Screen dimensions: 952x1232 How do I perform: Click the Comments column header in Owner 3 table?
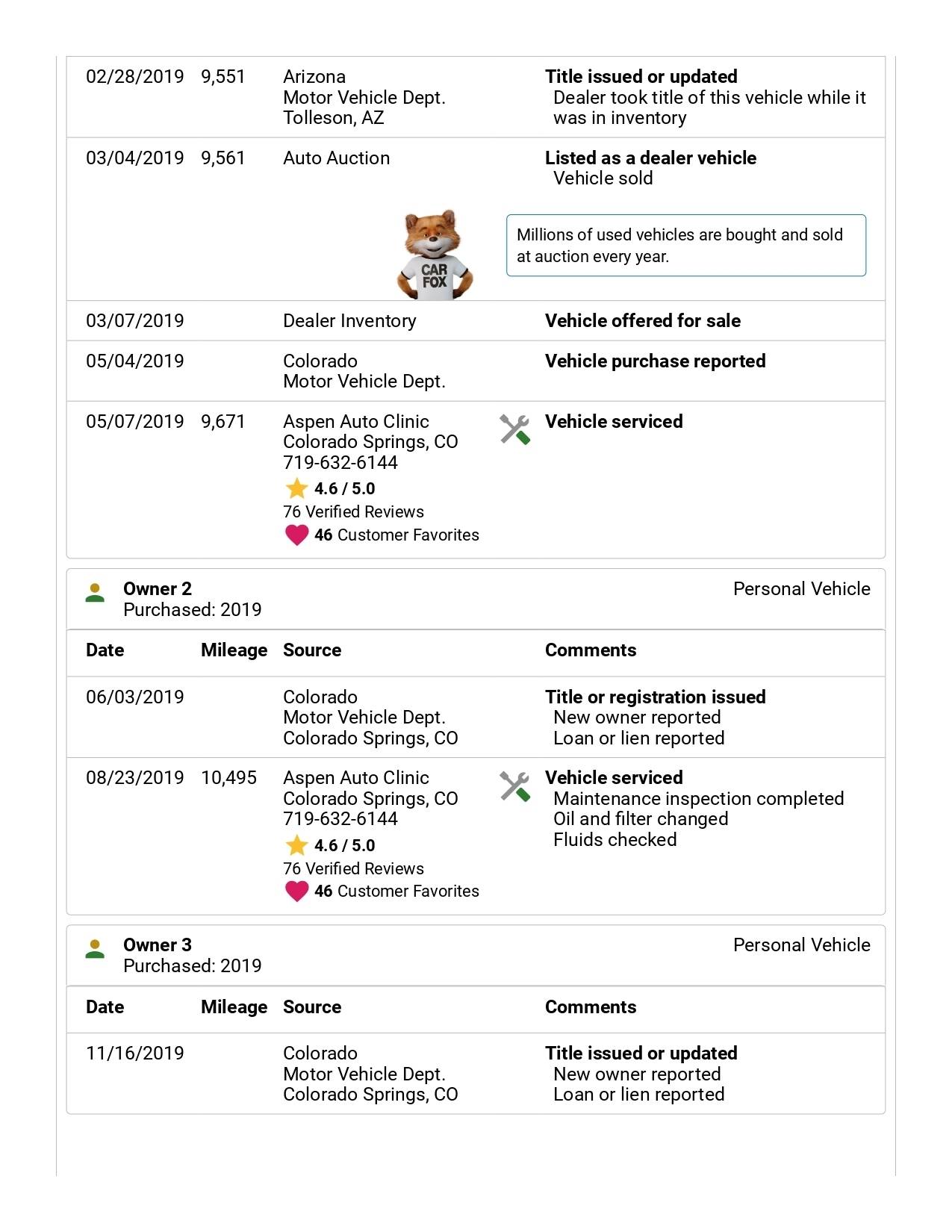pos(590,1007)
